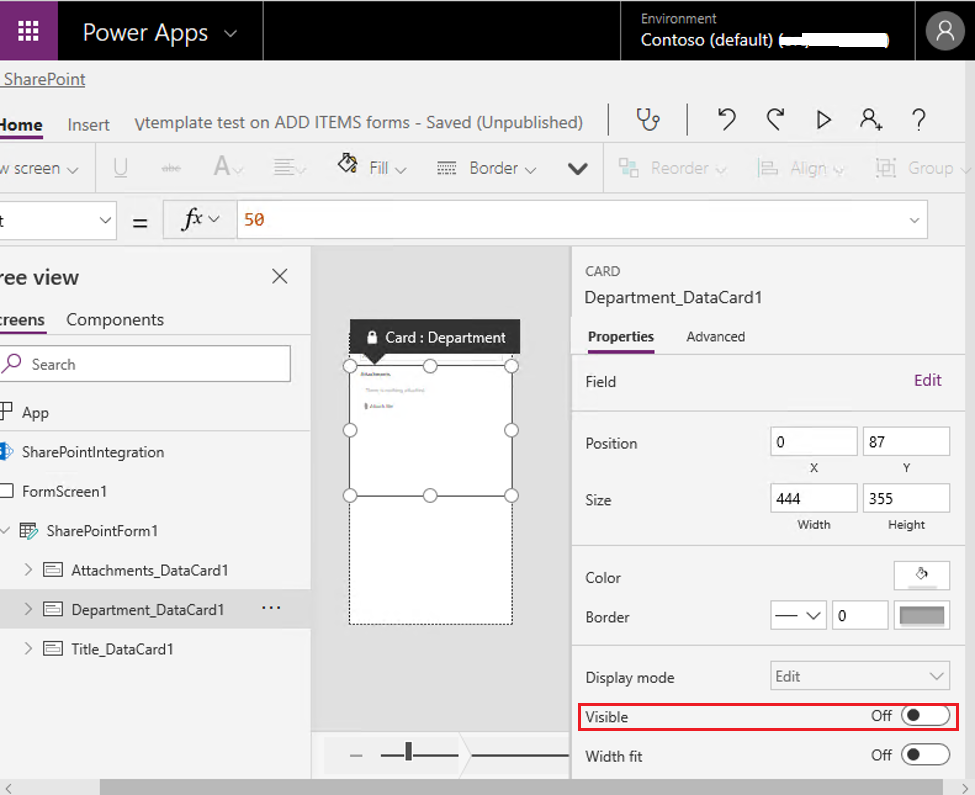Expand Attachments_DataCard1 node
Viewport: 975px width, 795px height.
coord(28,569)
